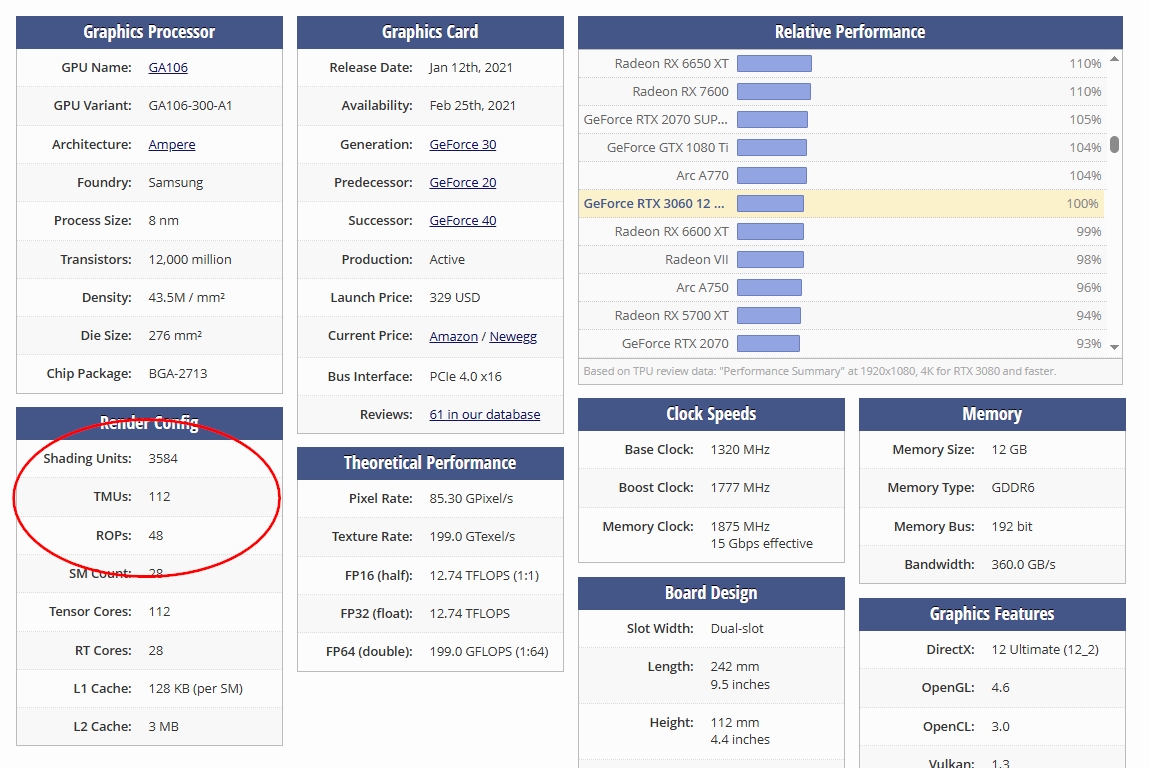
Task: Click the Die Size value 276 mm²
Action: (x=175, y=336)
